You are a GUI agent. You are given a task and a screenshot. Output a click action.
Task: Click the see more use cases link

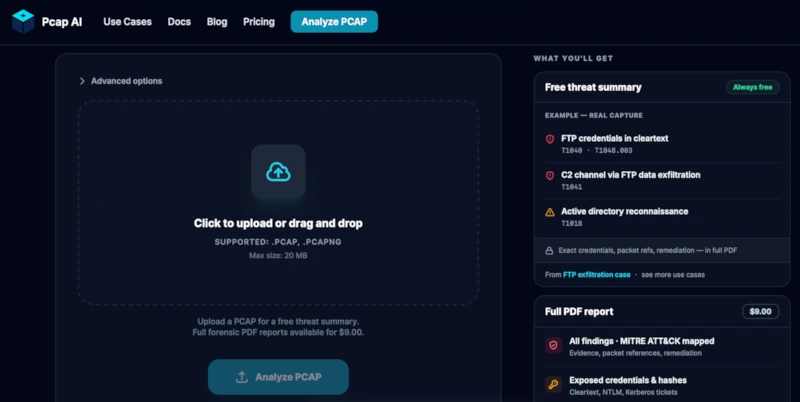(673, 274)
